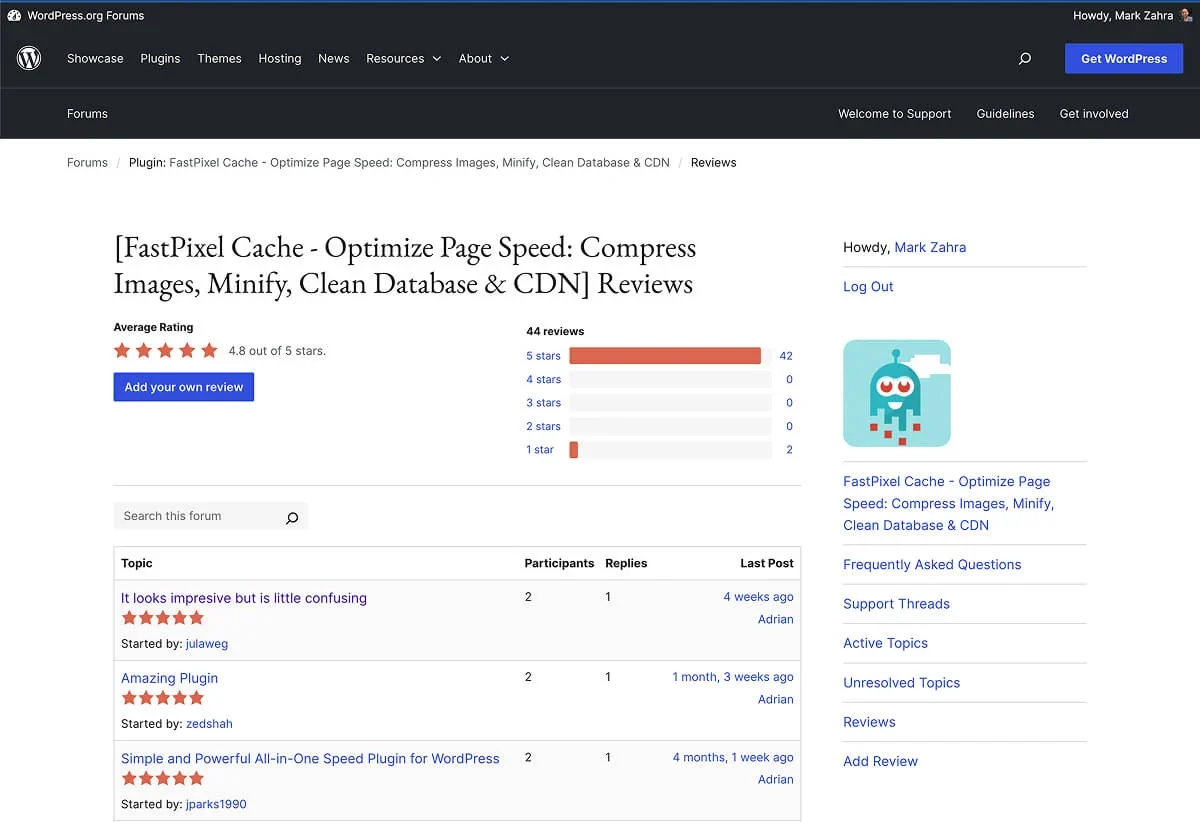The width and height of the screenshot is (1200, 822).
Task: Open the search magnifier in the header
Action: (1025, 59)
